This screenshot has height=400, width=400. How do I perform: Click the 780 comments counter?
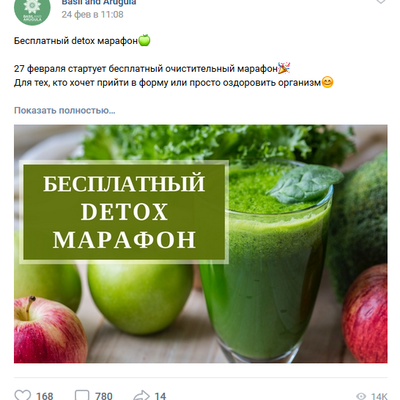pyautogui.click(x=104, y=396)
